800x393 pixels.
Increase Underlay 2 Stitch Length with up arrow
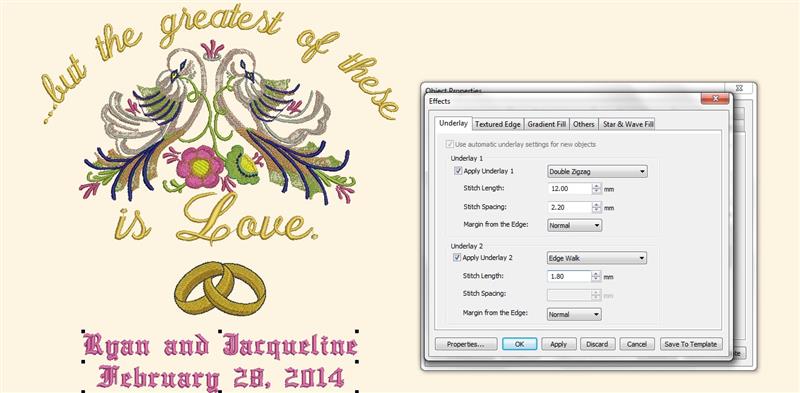click(596, 274)
